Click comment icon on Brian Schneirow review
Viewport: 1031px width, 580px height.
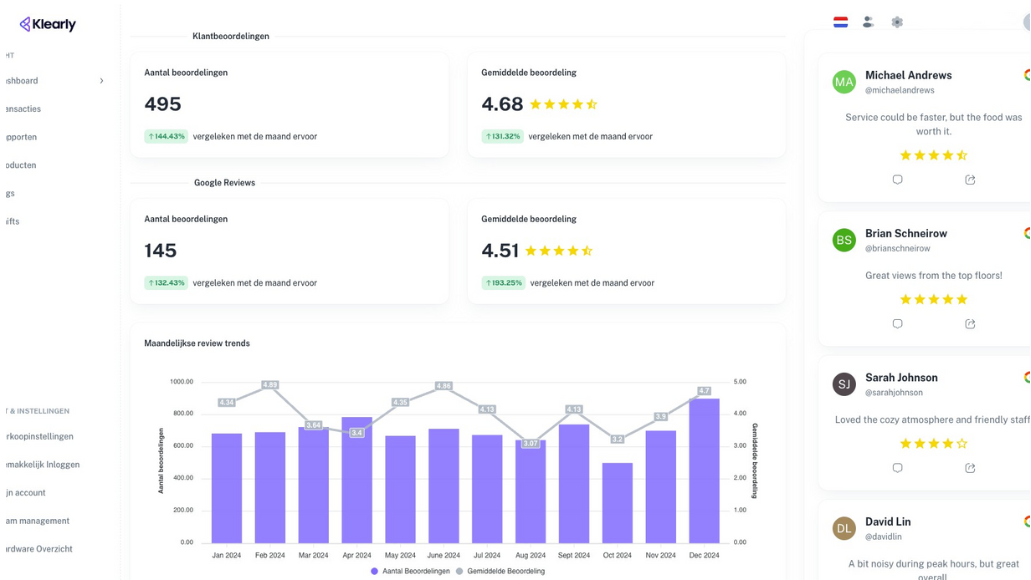click(897, 324)
